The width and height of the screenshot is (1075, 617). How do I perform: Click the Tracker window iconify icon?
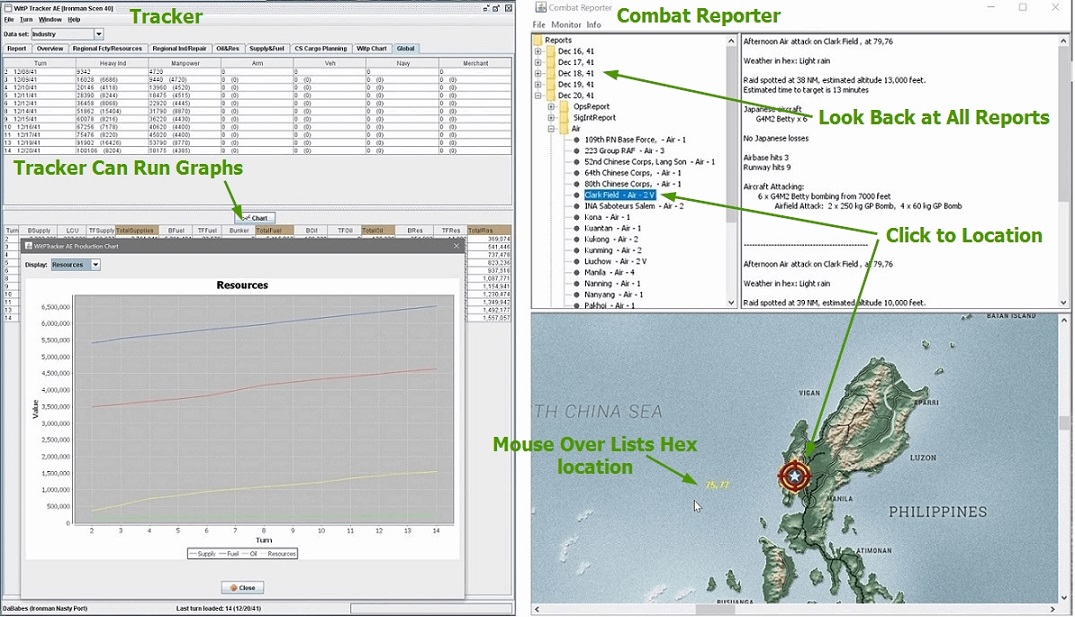(486, 8)
